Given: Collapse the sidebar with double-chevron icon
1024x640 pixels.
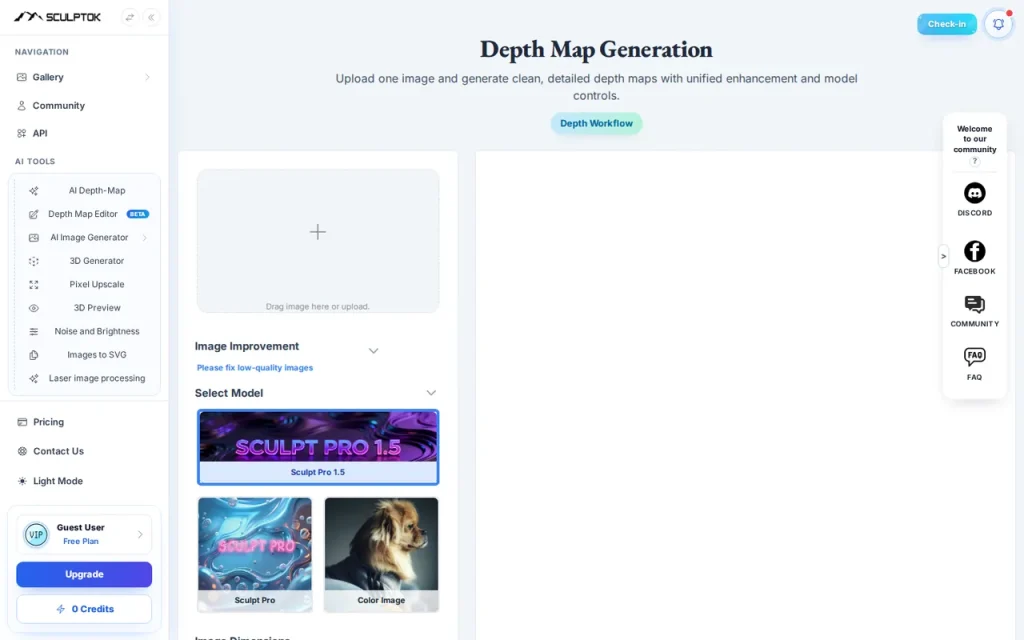Looking at the screenshot, I should [x=151, y=18].
